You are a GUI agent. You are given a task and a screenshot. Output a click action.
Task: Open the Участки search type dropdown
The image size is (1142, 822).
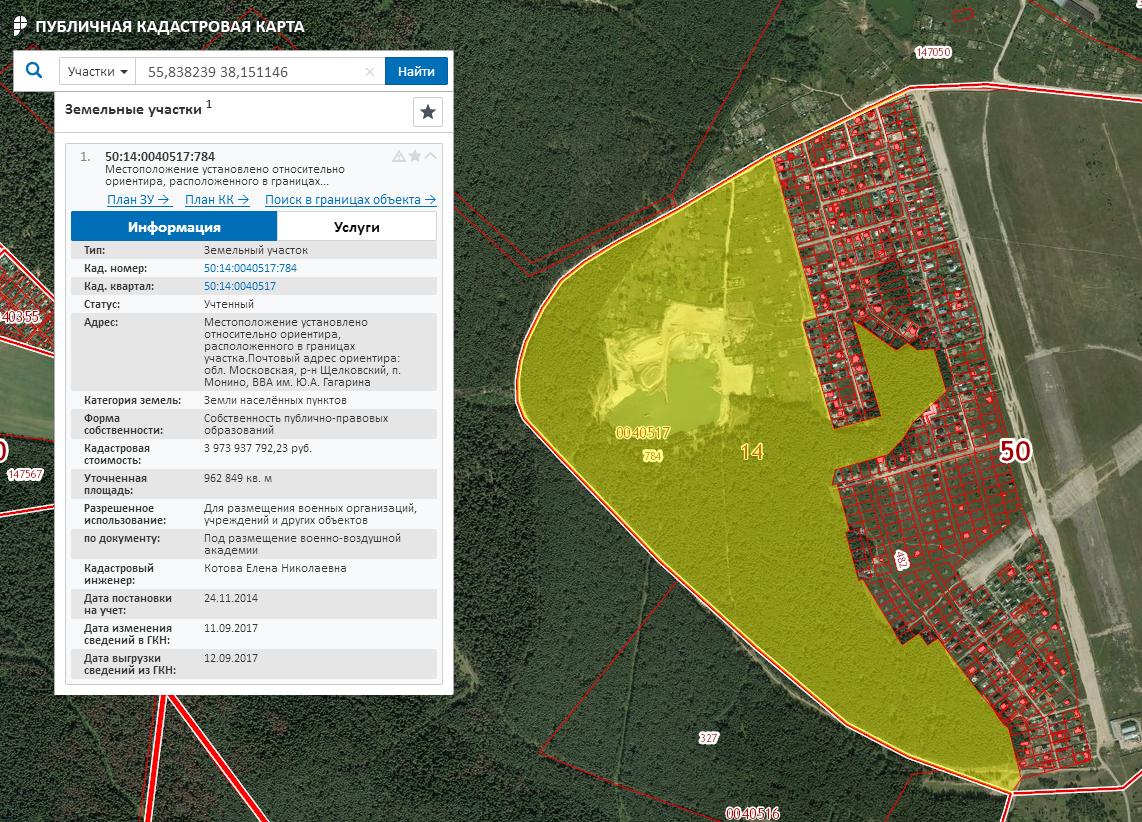click(x=97, y=72)
